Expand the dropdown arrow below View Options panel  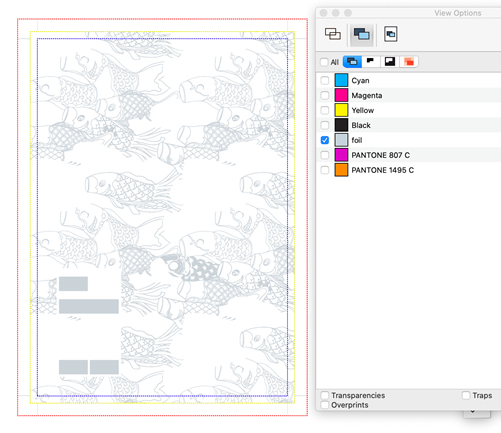[473, 412]
